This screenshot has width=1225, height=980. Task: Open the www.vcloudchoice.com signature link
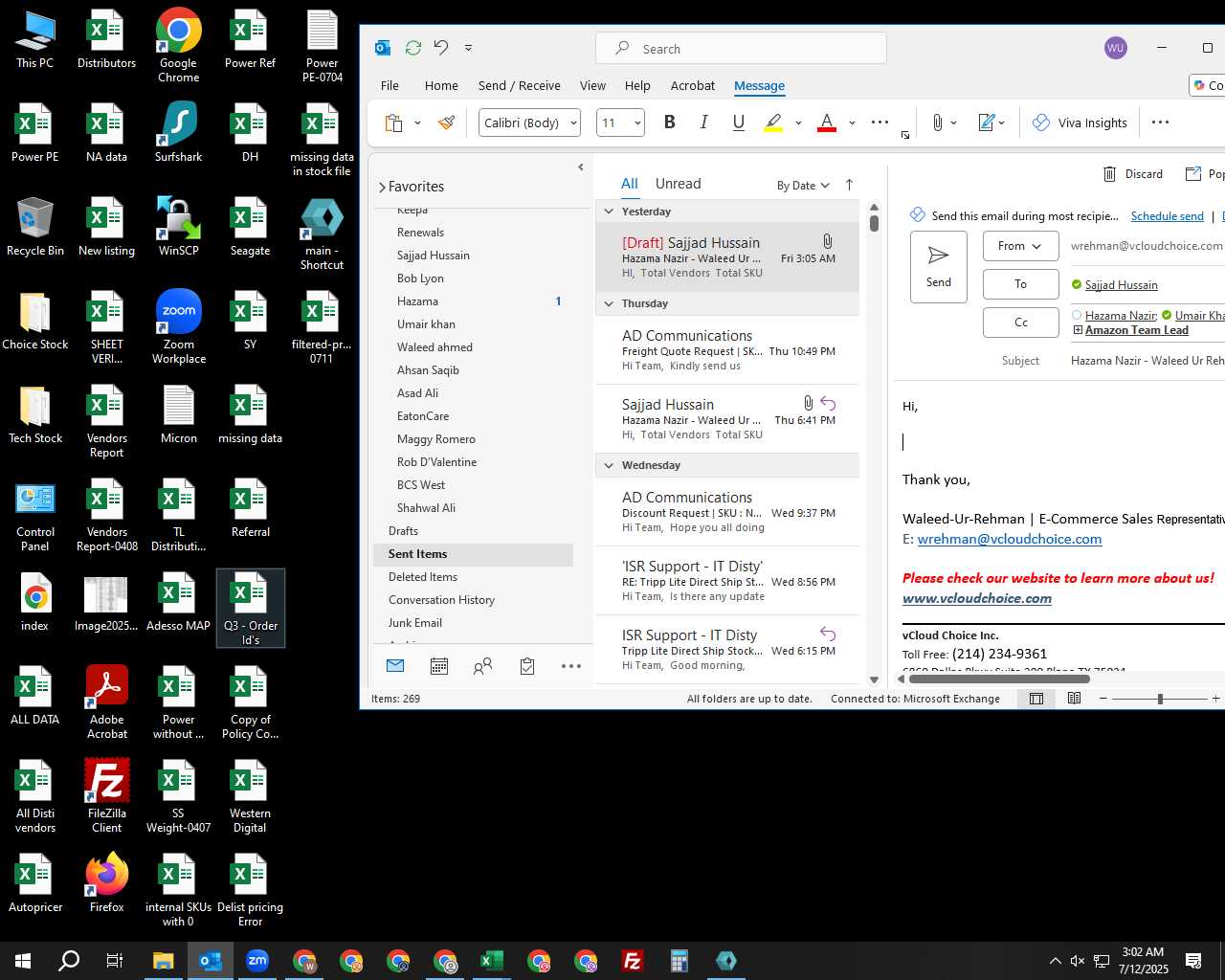[977, 598]
